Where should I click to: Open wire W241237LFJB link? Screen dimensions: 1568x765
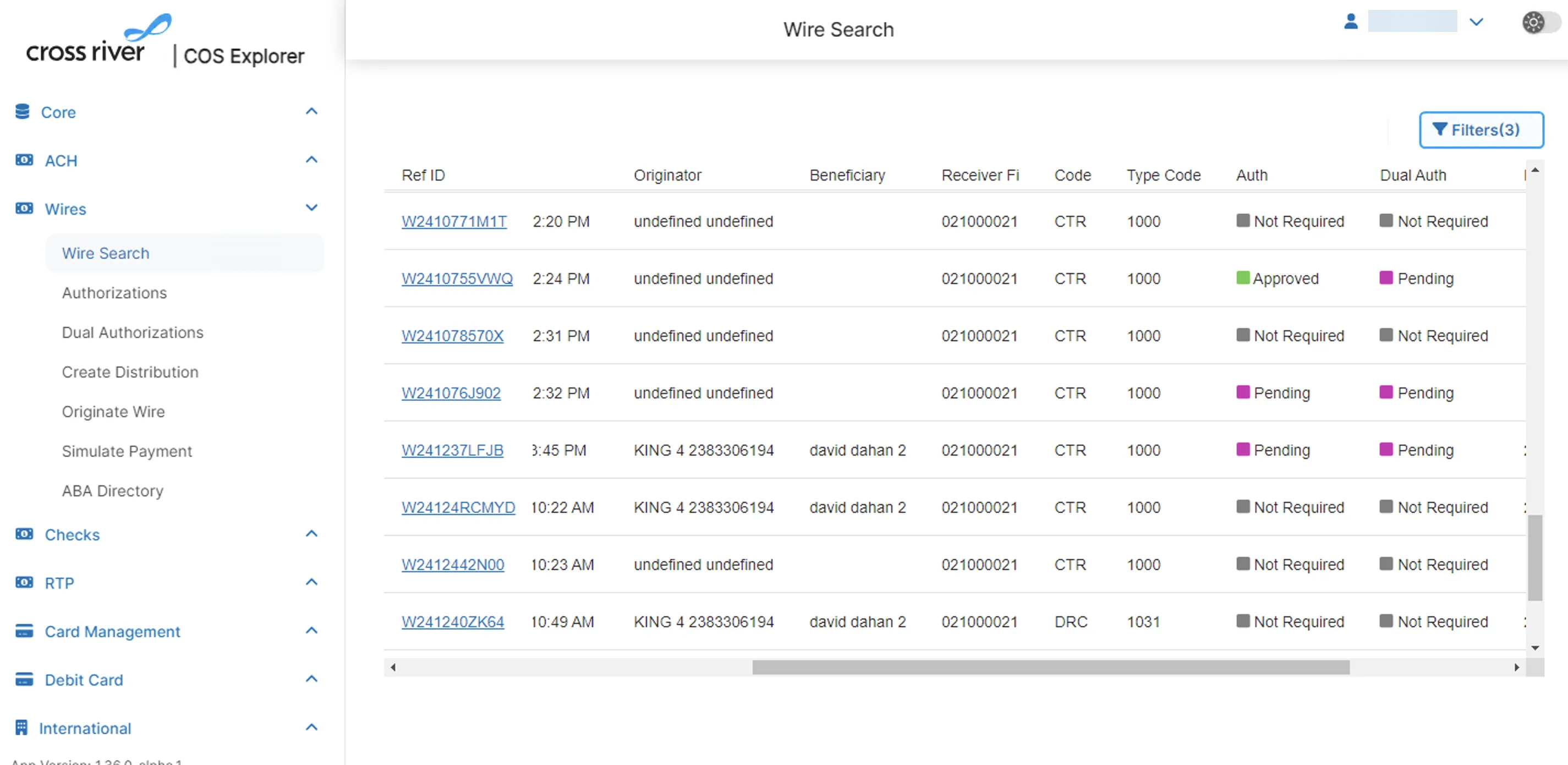452,450
